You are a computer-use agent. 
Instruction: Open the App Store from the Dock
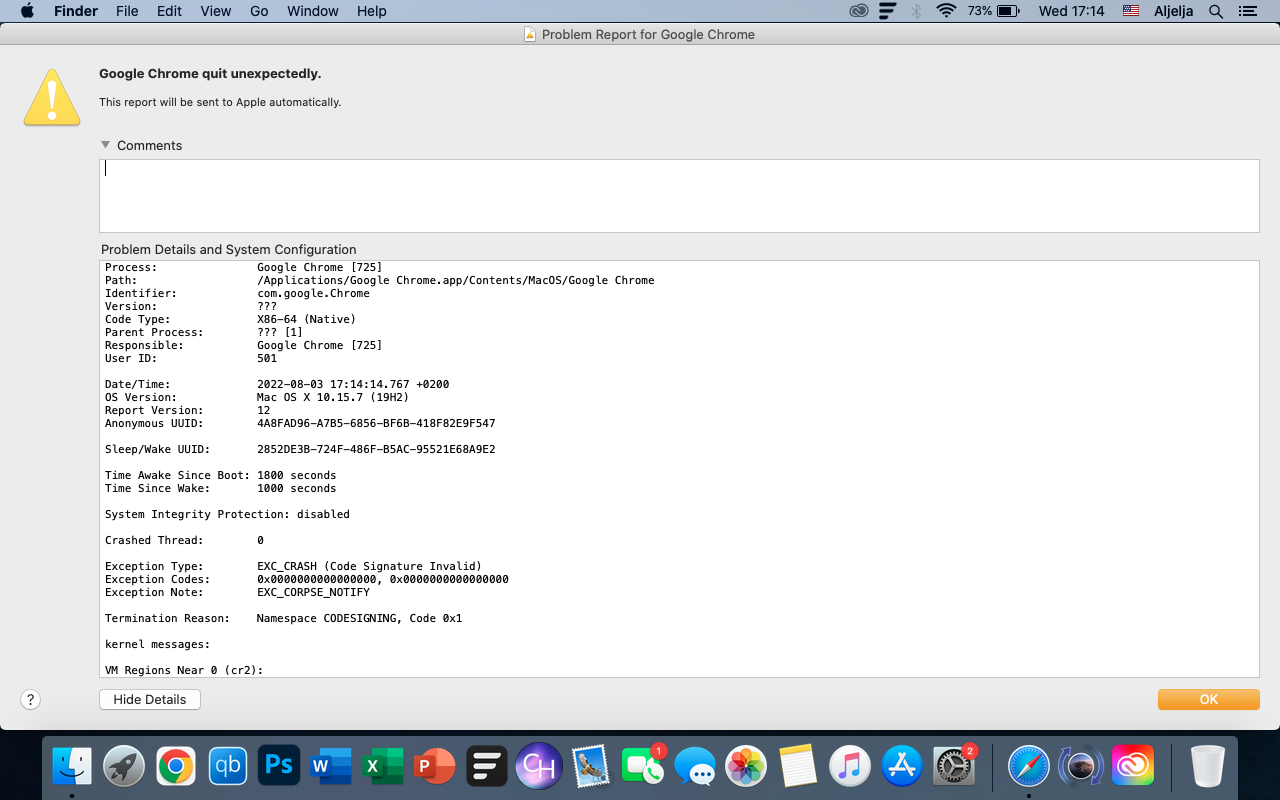pos(902,767)
